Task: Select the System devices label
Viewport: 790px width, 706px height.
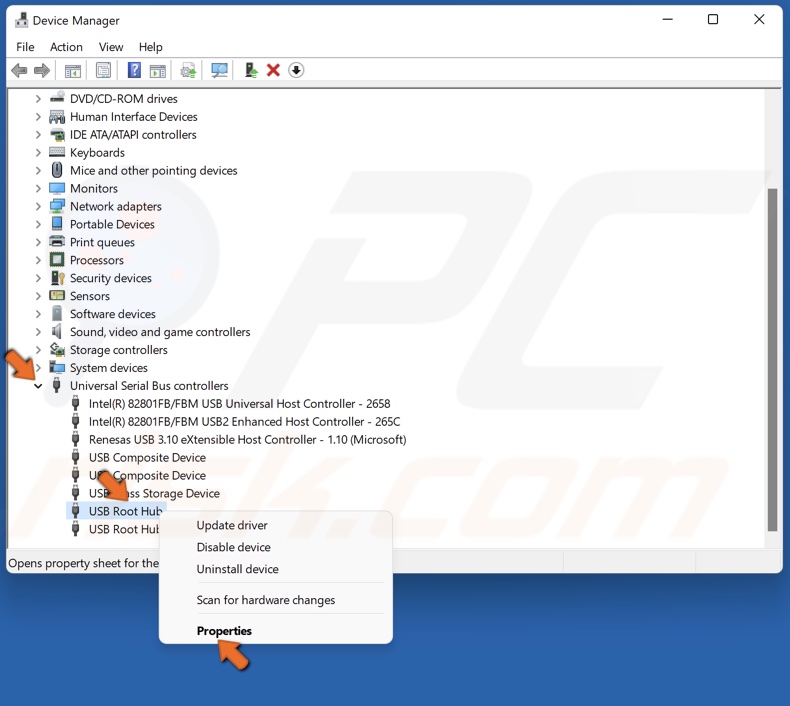Action: 109,368
